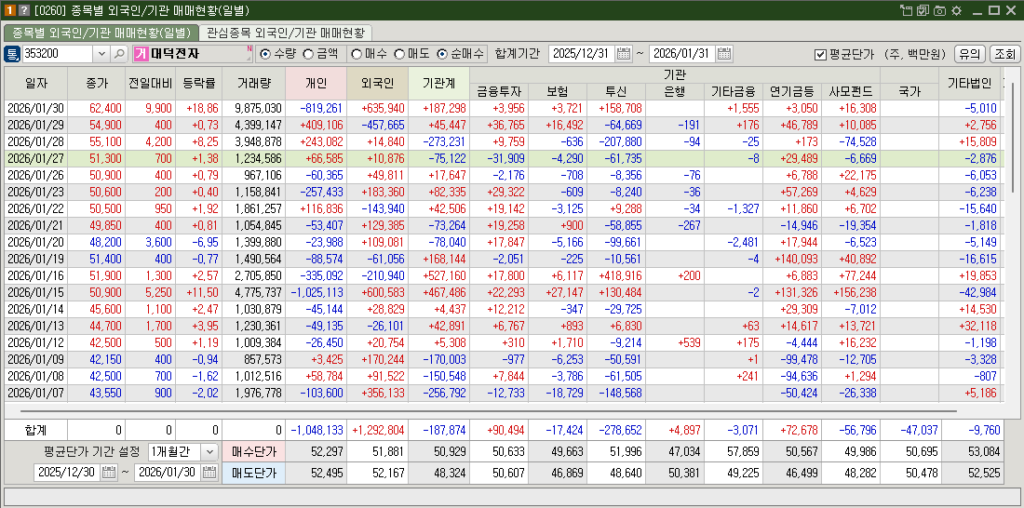Click the 유의 notice button
Screen dimensions: 1024x508
click(x=968, y=54)
